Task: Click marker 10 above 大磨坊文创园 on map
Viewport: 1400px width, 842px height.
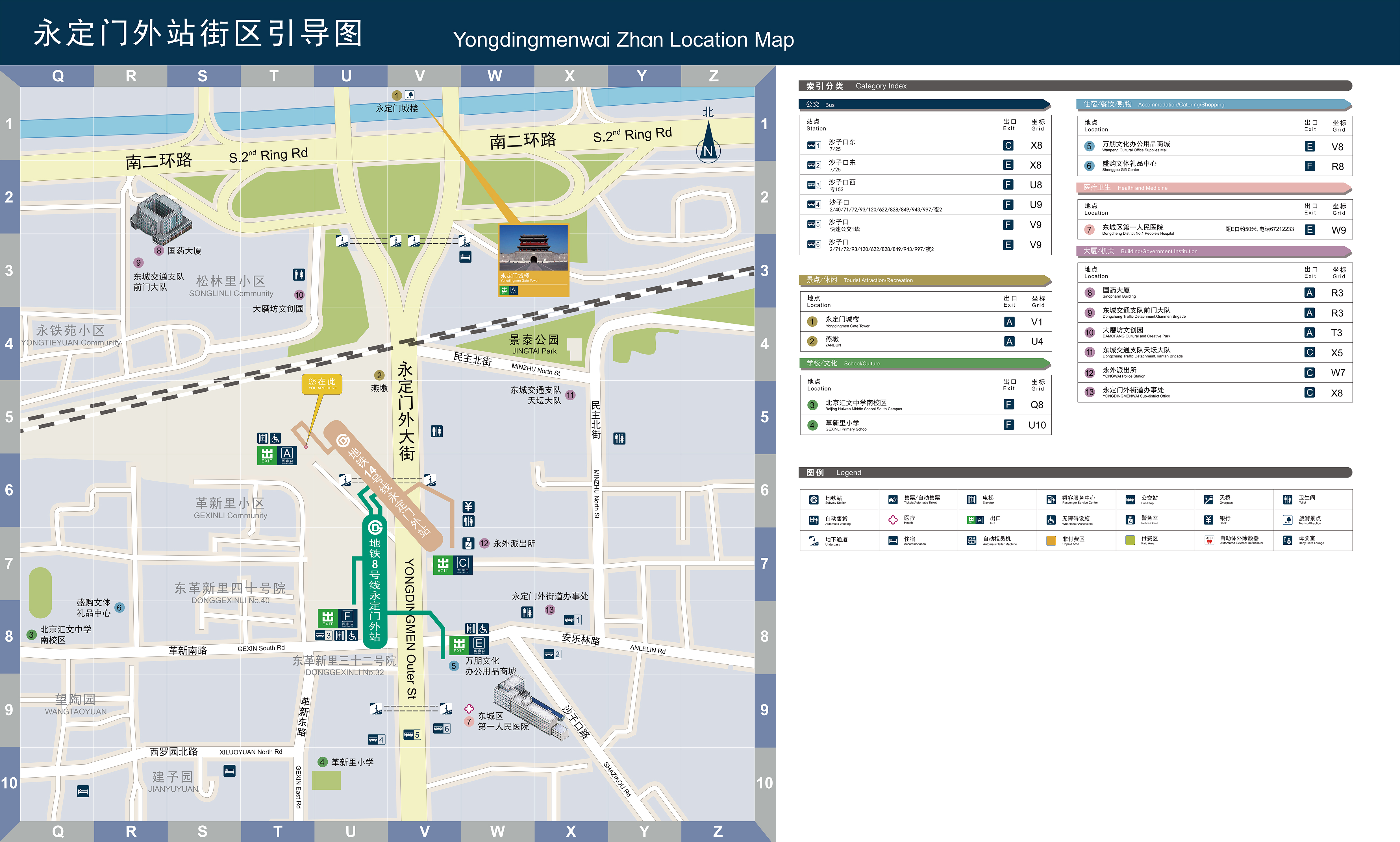Action: [x=299, y=295]
